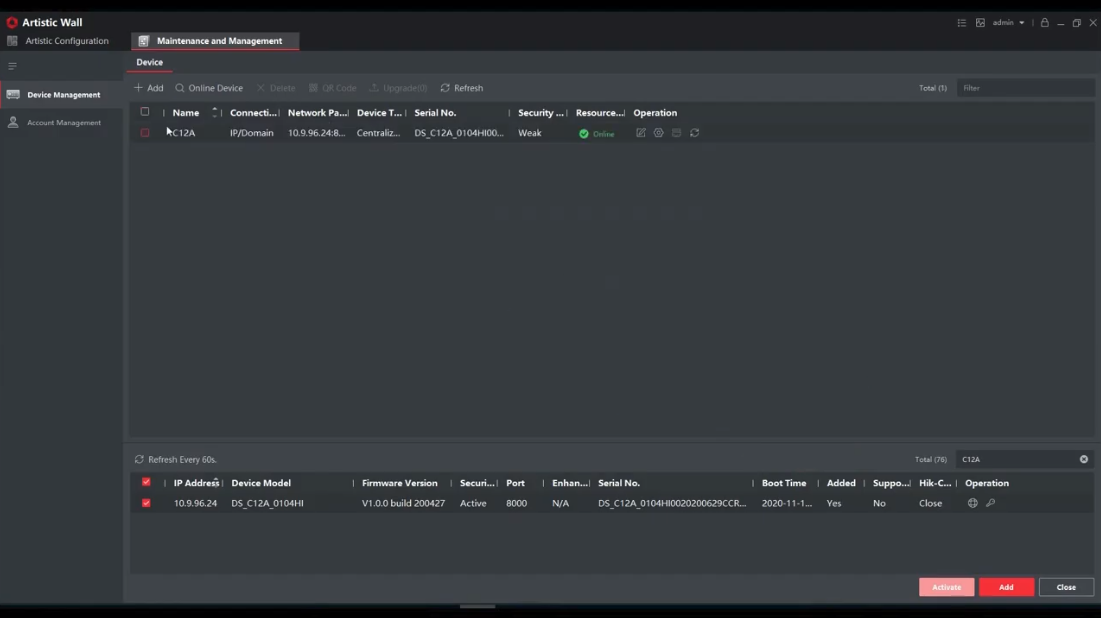Toggle the select-all checkbox in device list header
Viewport: 1101px width, 618px height.
click(145, 112)
